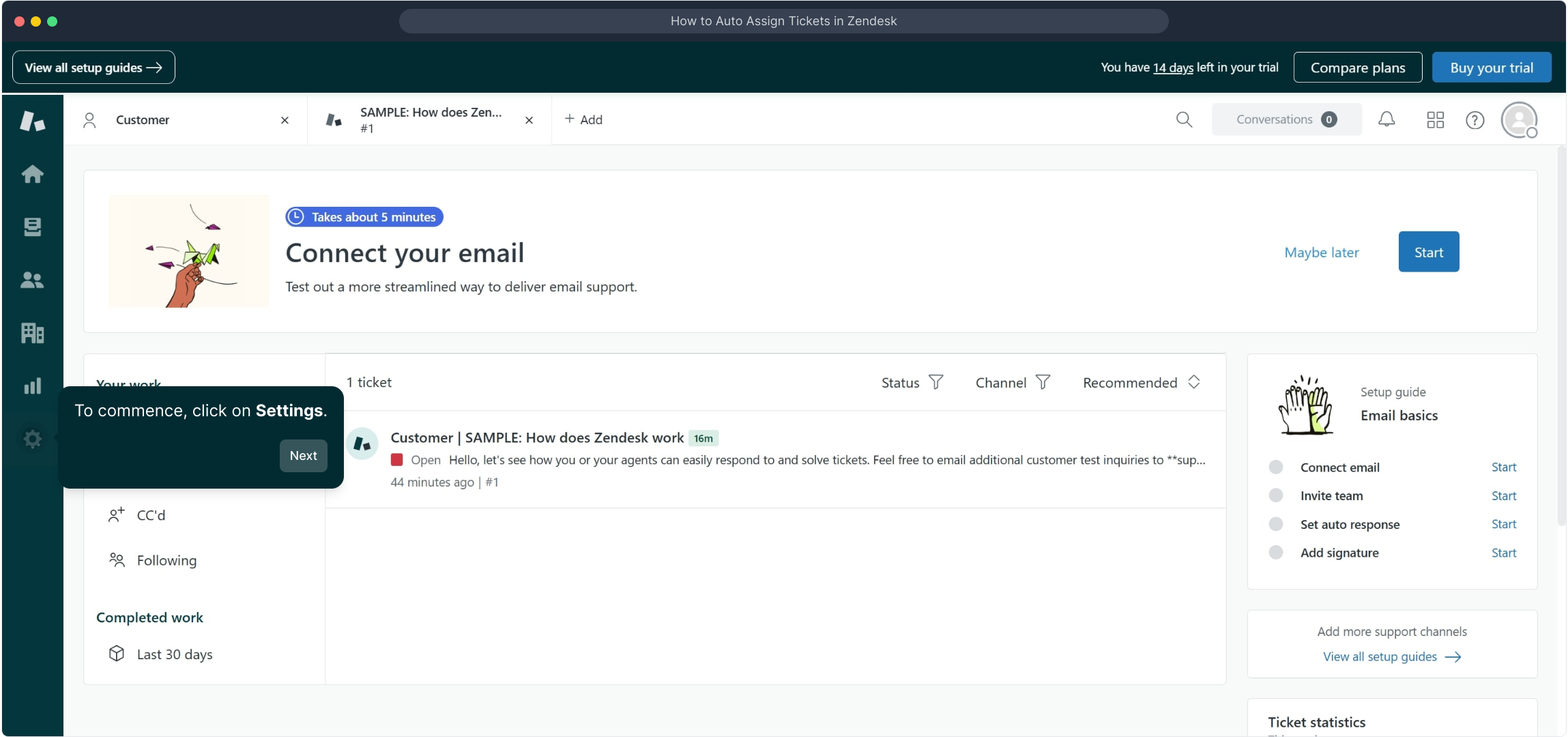This screenshot has width=1568, height=737.
Task: Open the Reporting bar chart icon
Action: (x=32, y=386)
